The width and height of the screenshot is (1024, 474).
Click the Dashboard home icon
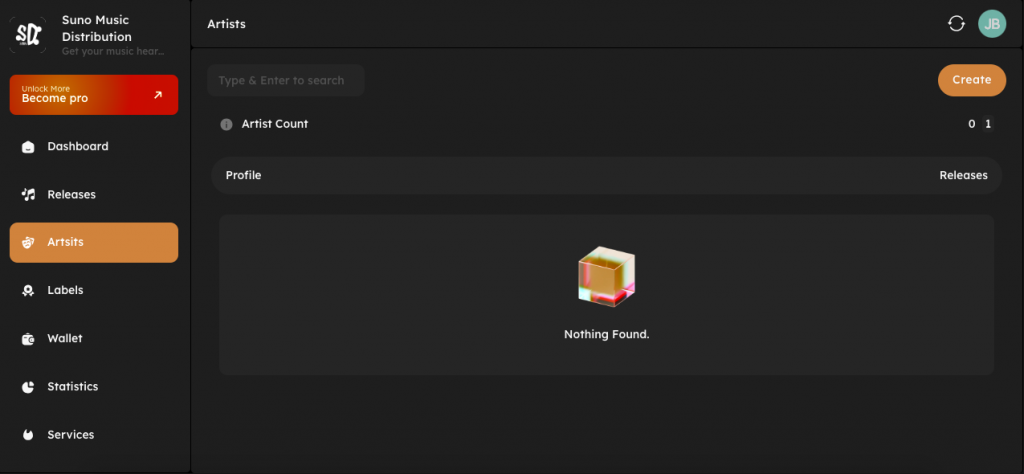click(x=28, y=147)
